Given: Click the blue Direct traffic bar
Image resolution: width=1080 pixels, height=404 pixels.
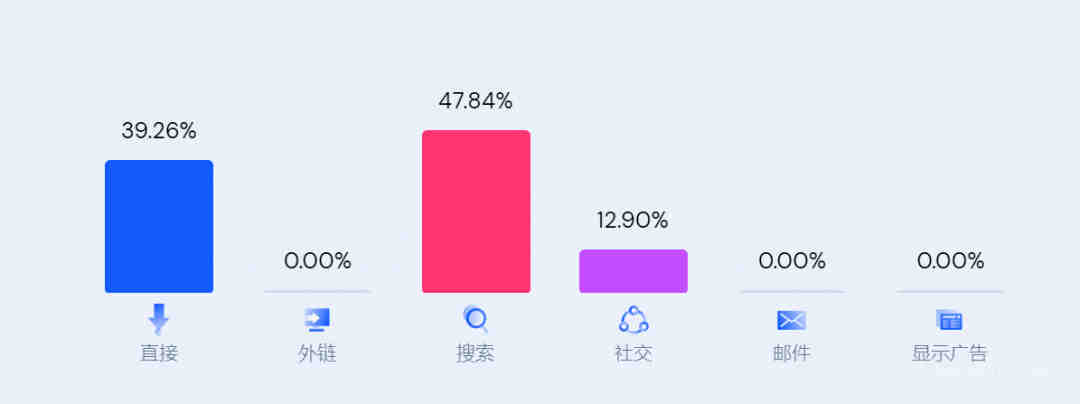Looking at the screenshot, I should coord(159,226).
